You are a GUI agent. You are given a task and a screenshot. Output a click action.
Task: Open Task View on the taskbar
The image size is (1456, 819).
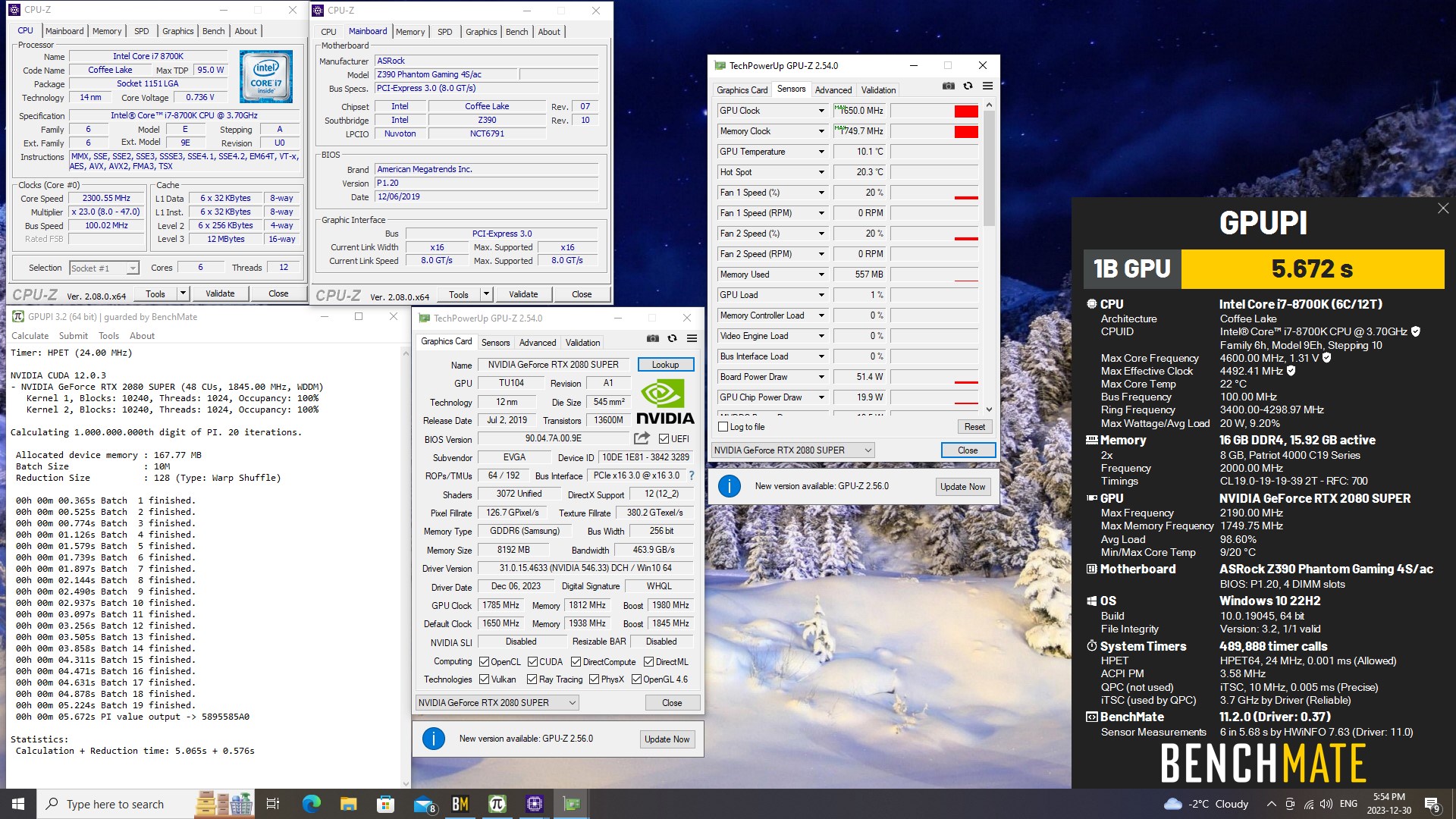(273, 804)
